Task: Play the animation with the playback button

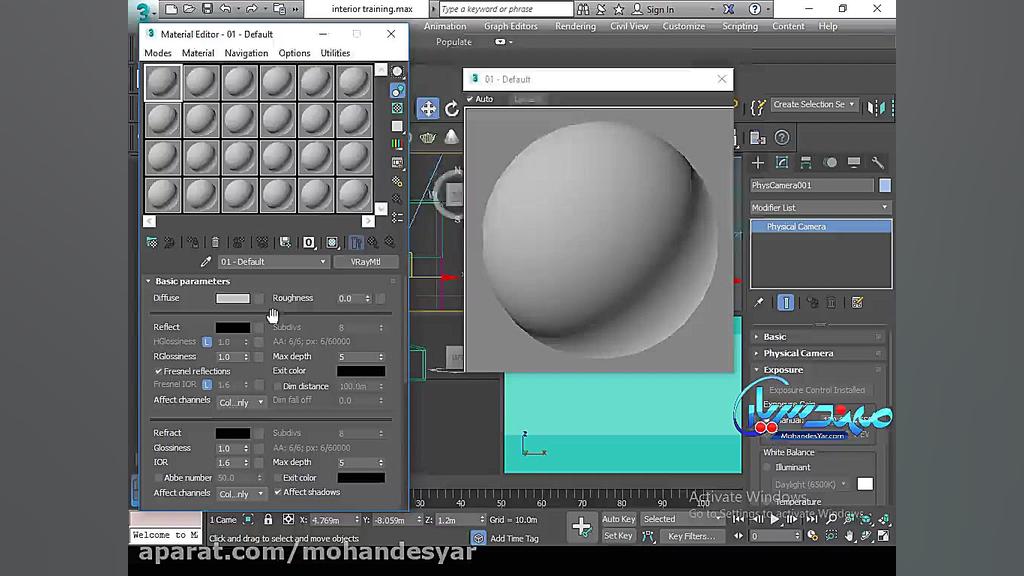Action: pos(775,519)
